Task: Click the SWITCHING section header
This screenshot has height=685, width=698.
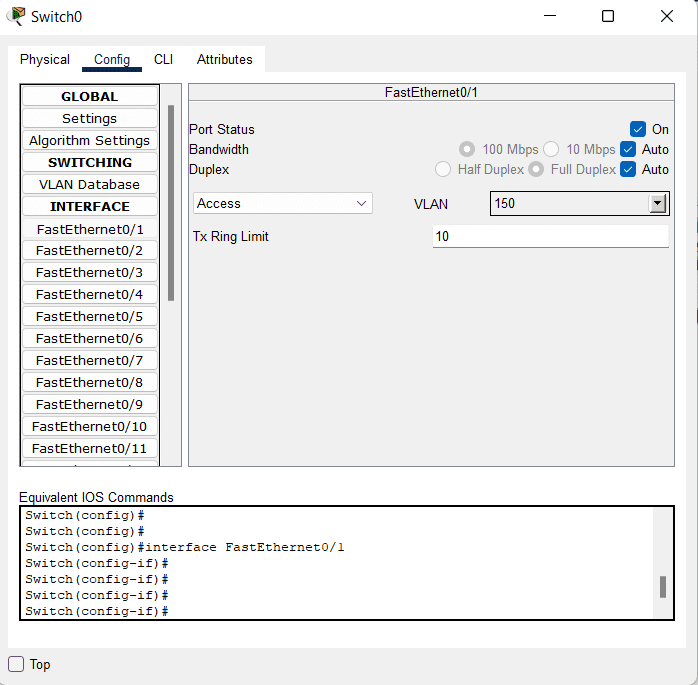Action: click(x=89, y=162)
